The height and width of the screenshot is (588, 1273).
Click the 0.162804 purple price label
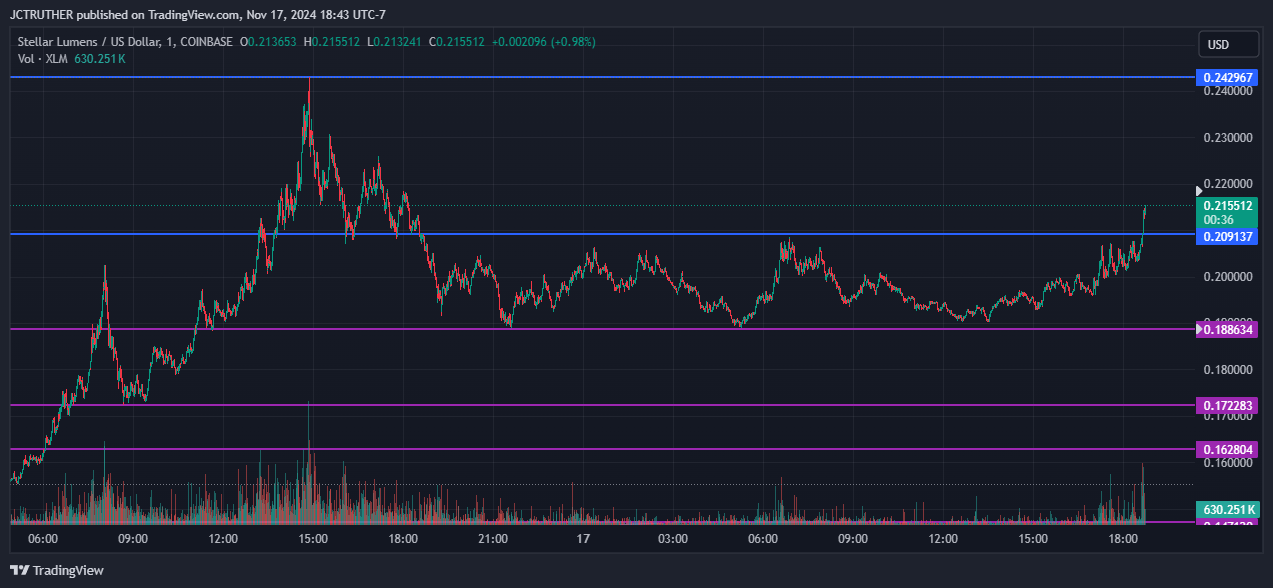point(1228,449)
